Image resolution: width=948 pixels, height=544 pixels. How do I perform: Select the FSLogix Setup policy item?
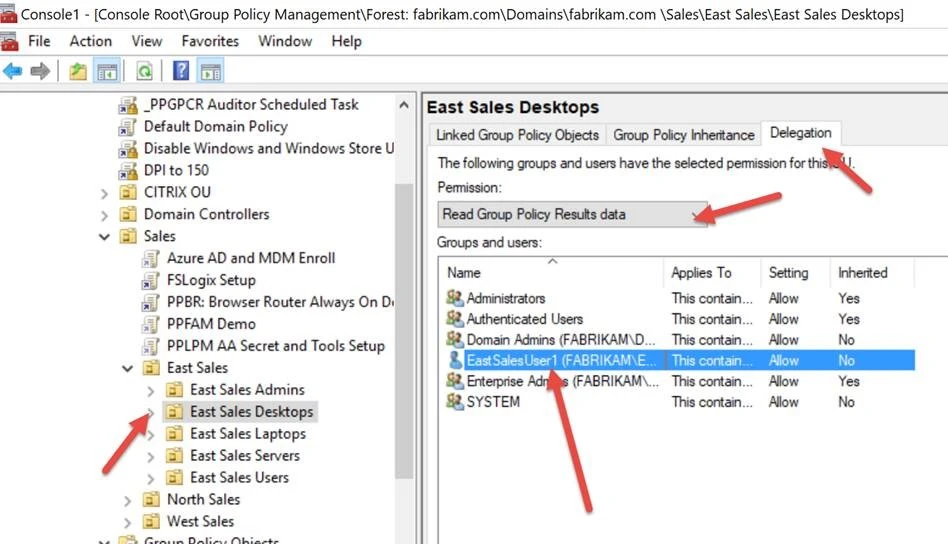point(210,280)
